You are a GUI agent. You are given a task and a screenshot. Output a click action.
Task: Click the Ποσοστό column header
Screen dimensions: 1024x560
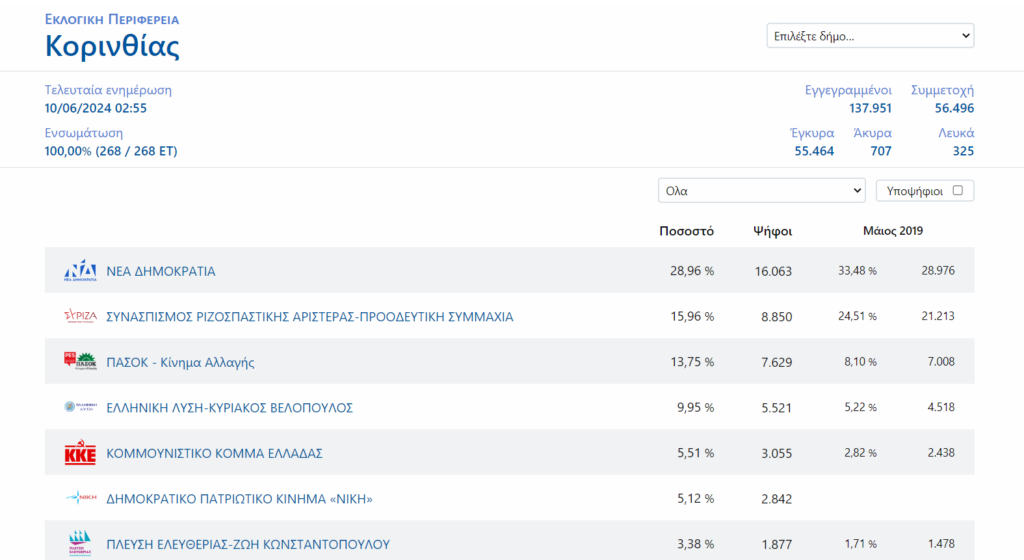pos(686,231)
